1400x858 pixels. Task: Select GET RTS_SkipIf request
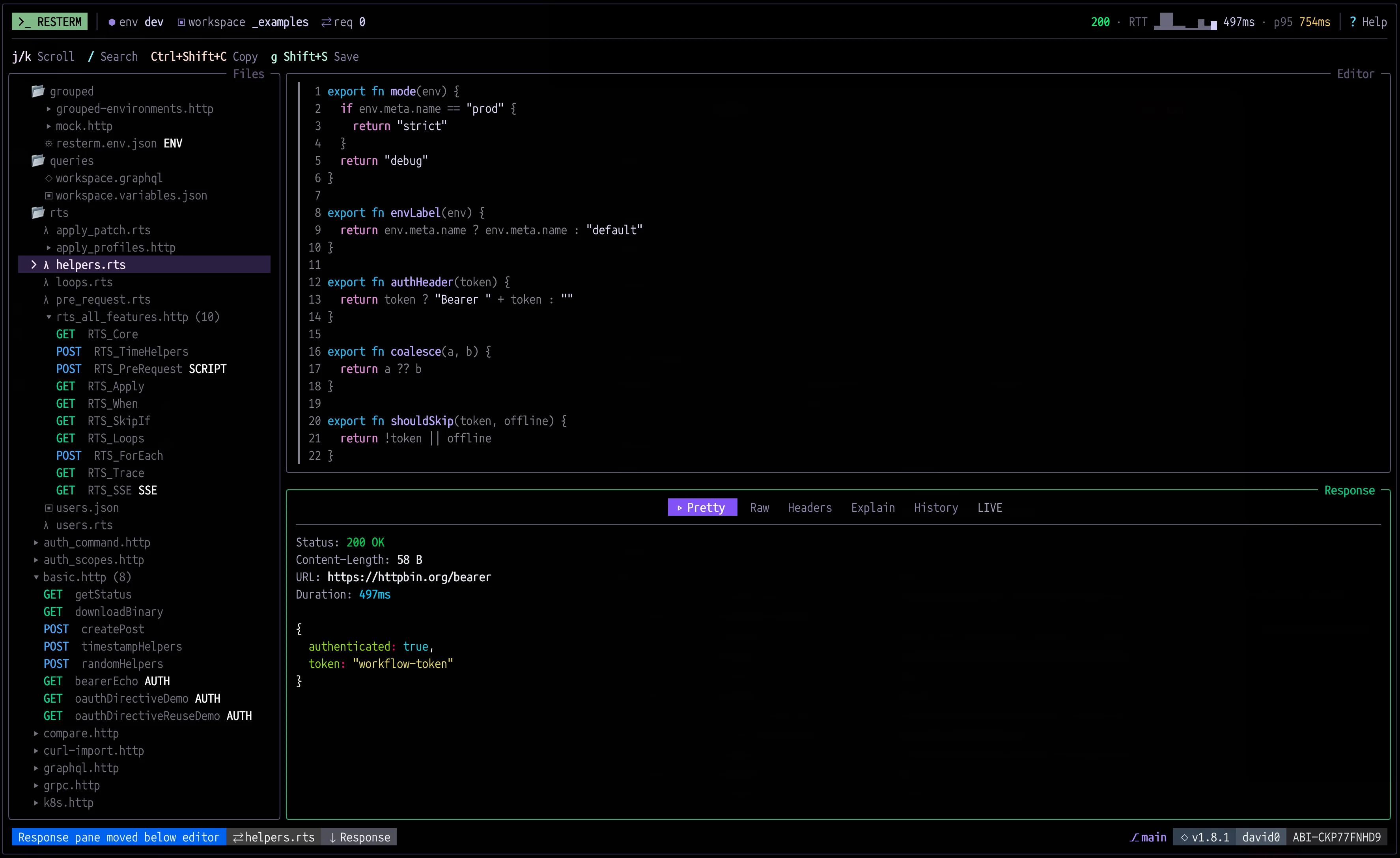tap(103, 421)
